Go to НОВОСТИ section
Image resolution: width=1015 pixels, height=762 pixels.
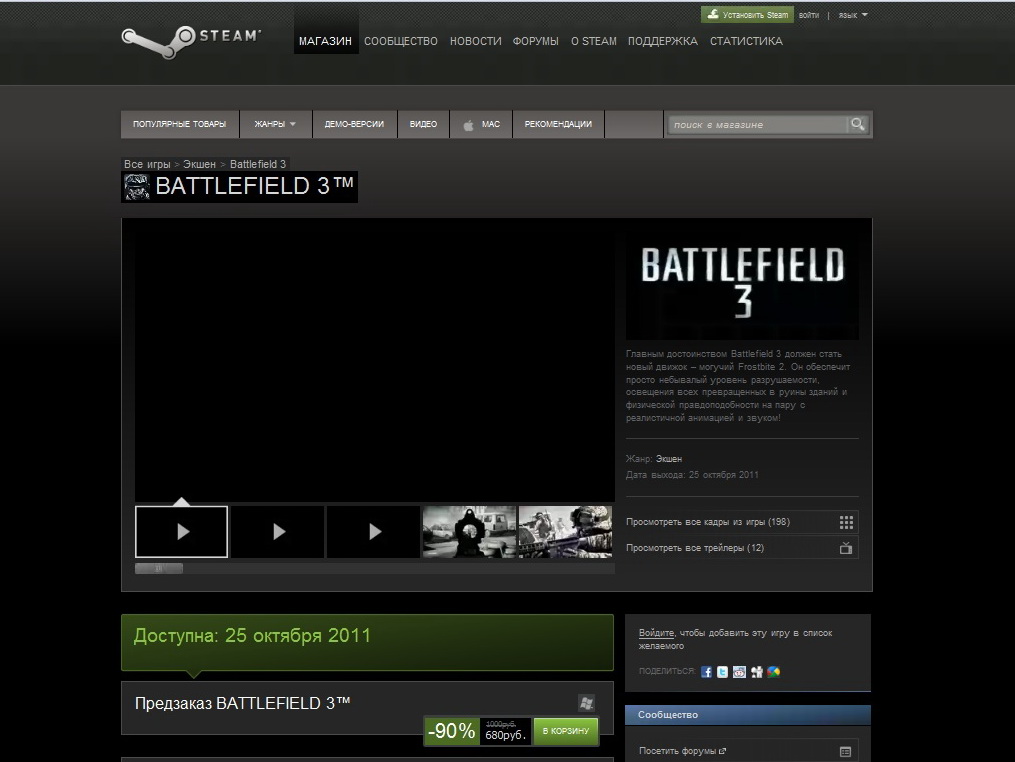pyautogui.click(x=476, y=41)
